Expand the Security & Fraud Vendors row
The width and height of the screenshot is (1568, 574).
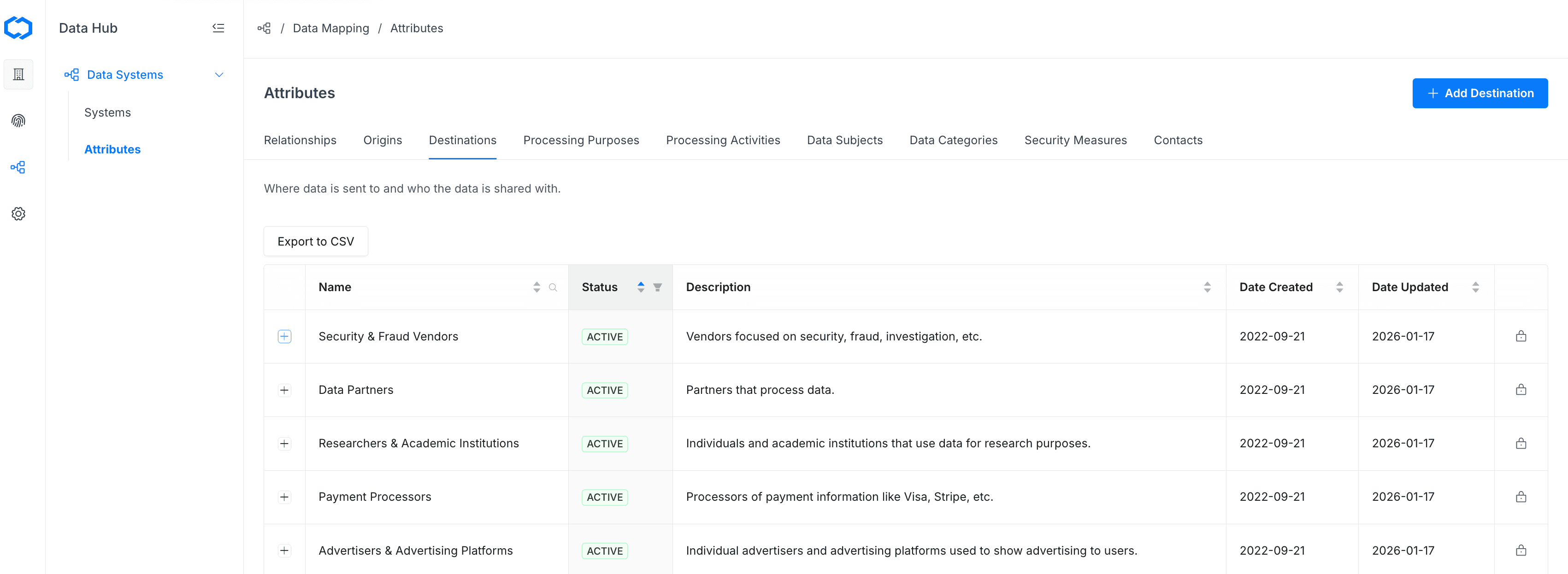point(284,337)
